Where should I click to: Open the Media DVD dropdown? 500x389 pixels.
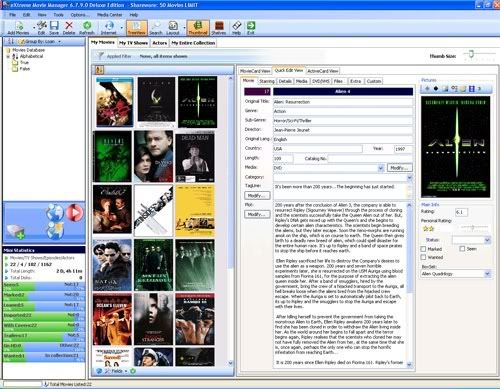tap(381, 168)
